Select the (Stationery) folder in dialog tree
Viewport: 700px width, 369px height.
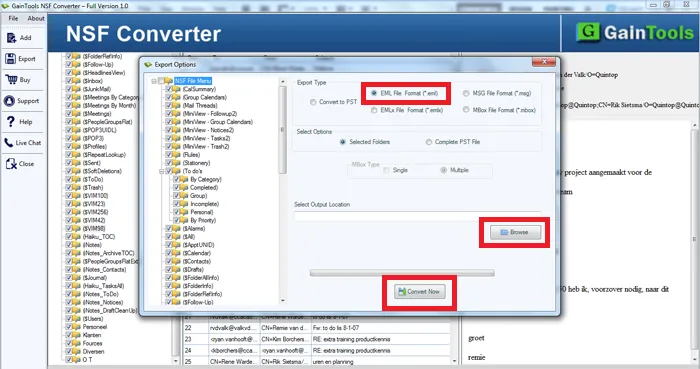tap(196, 163)
